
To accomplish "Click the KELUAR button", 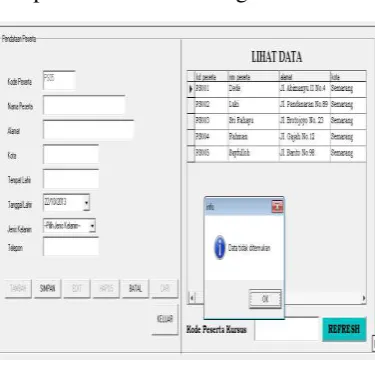I will (x=165, y=319).
